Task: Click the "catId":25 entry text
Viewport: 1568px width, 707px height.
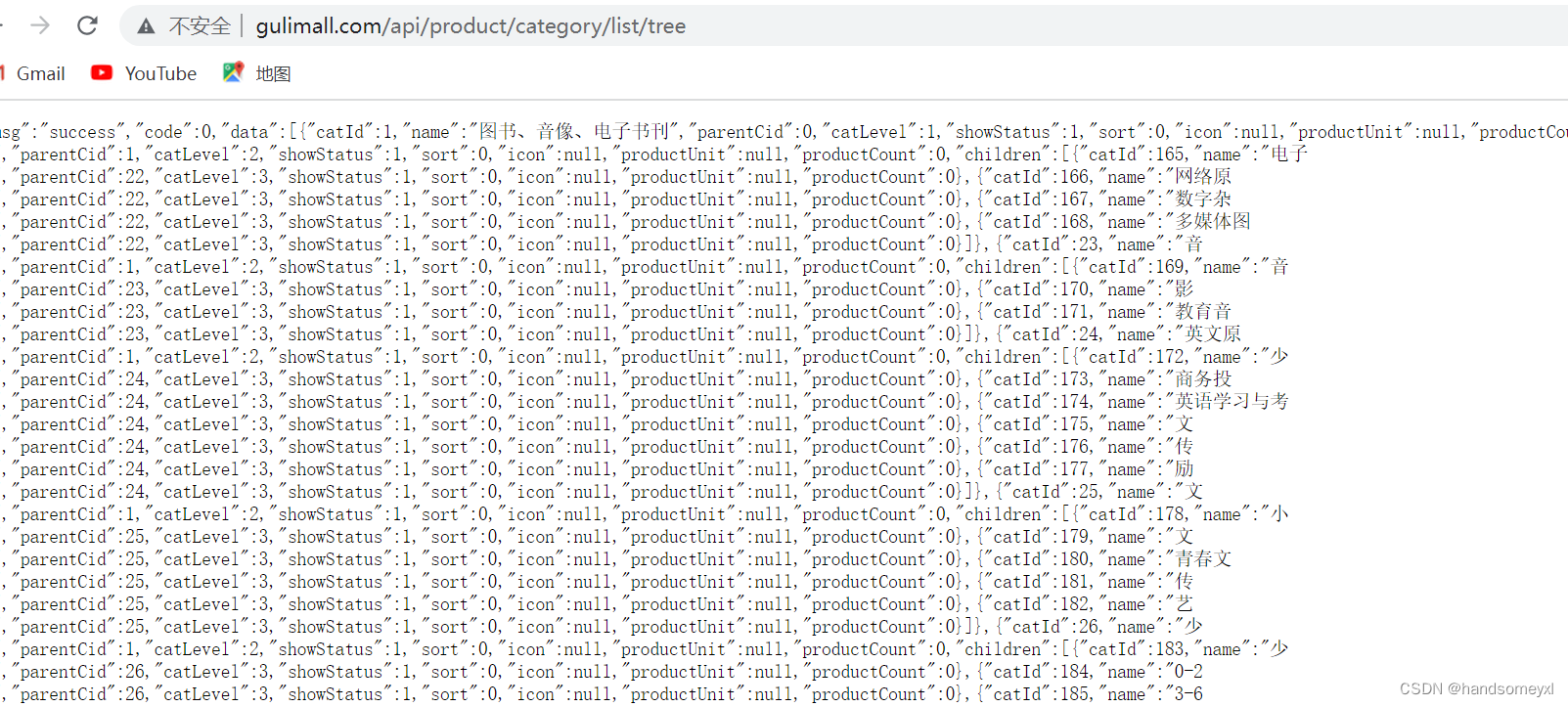Action: [1050, 492]
